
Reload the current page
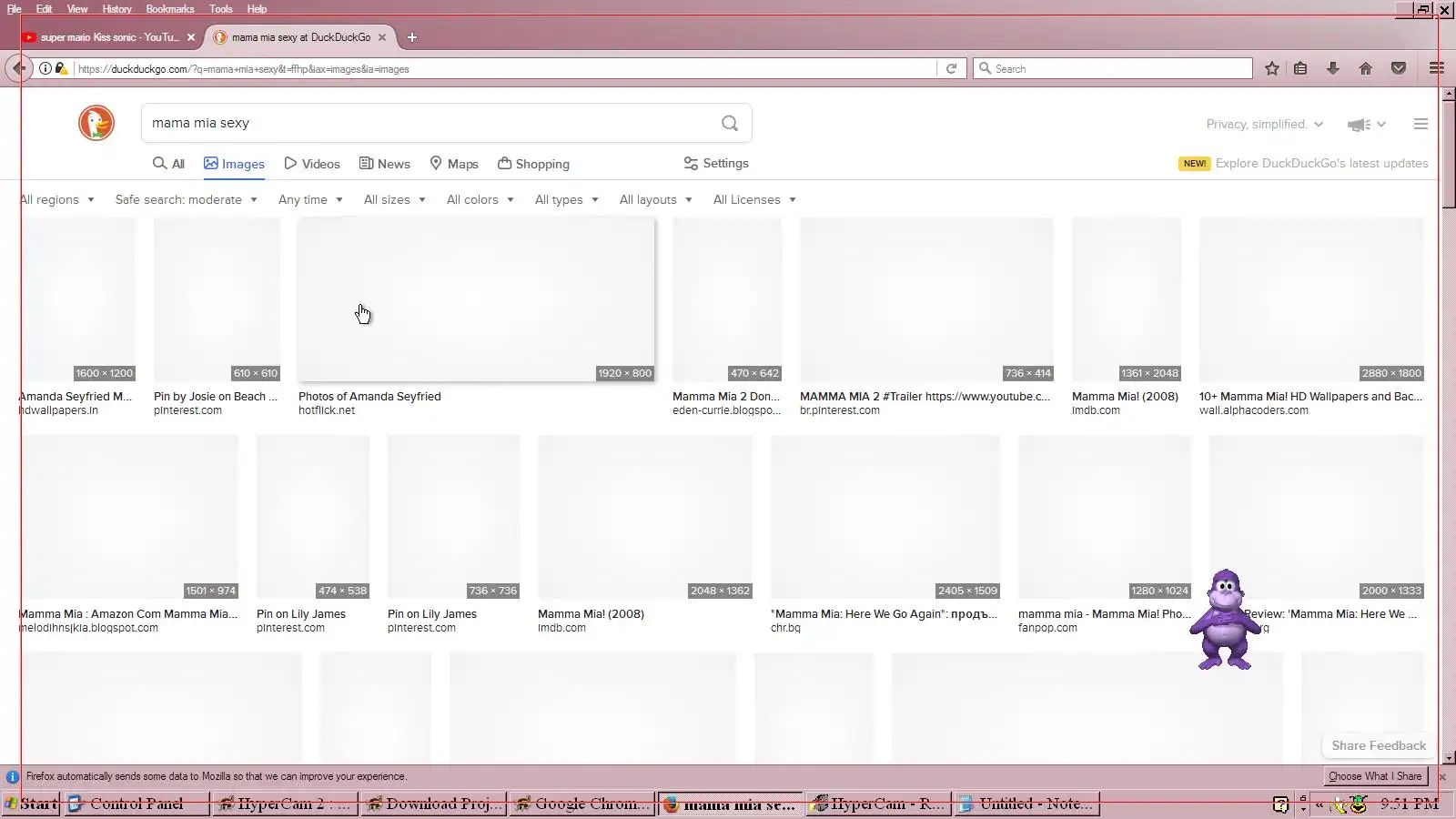tap(951, 68)
